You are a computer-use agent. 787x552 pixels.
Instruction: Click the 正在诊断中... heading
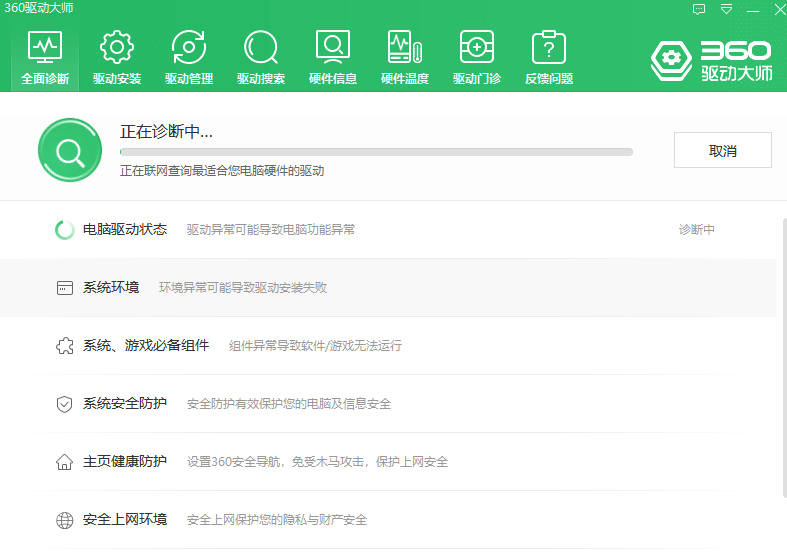pyautogui.click(x=166, y=131)
